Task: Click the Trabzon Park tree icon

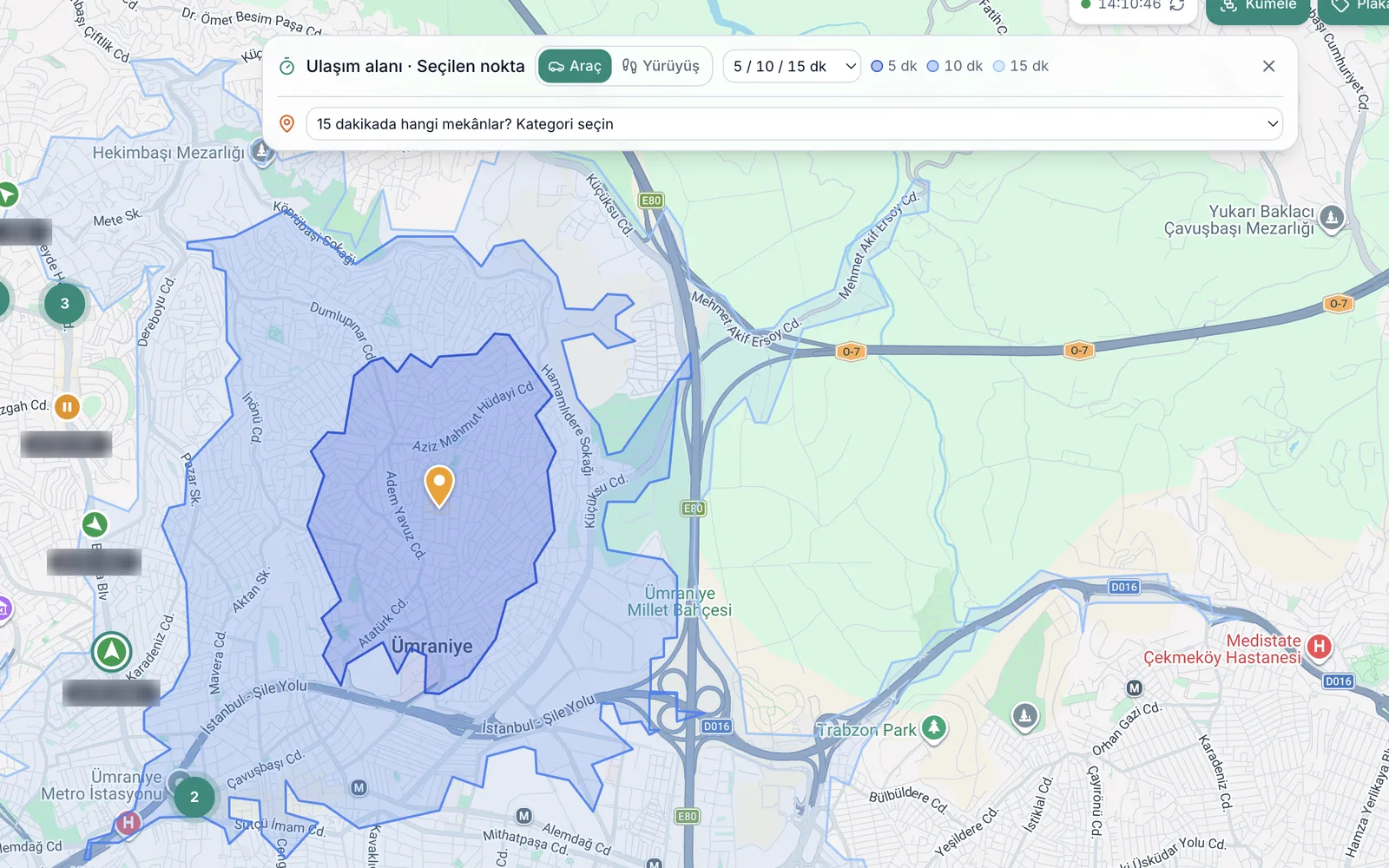Action: [x=934, y=728]
